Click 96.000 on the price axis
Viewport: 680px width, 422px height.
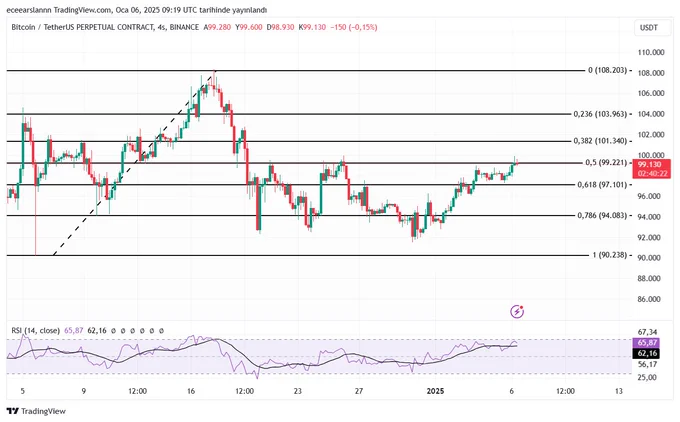[649, 196]
